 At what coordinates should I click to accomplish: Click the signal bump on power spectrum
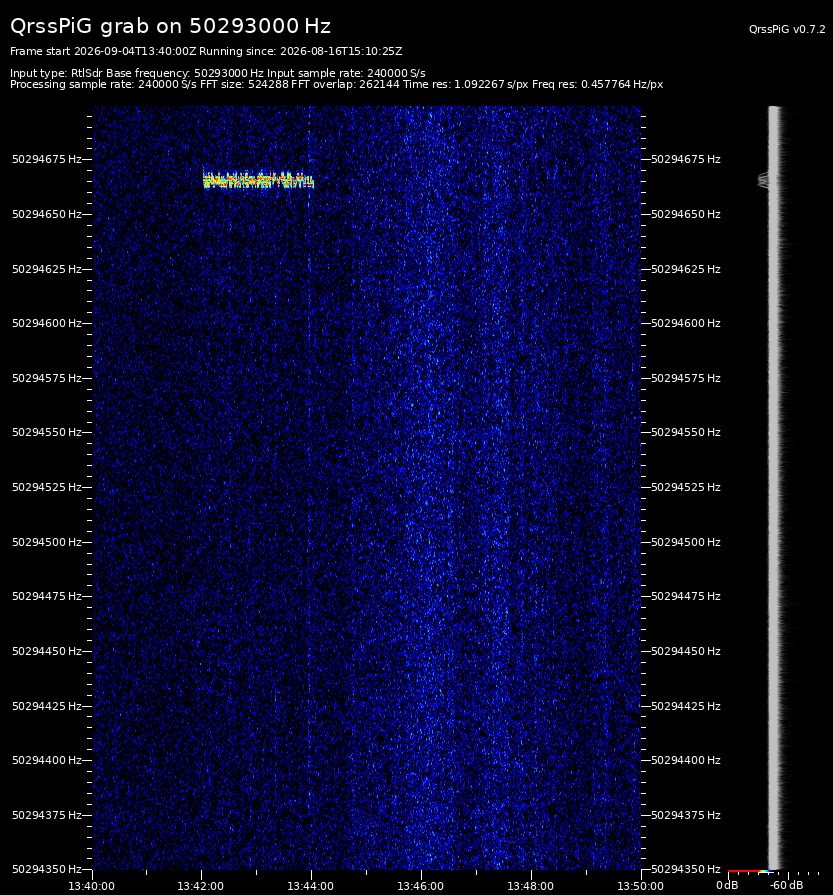763,180
